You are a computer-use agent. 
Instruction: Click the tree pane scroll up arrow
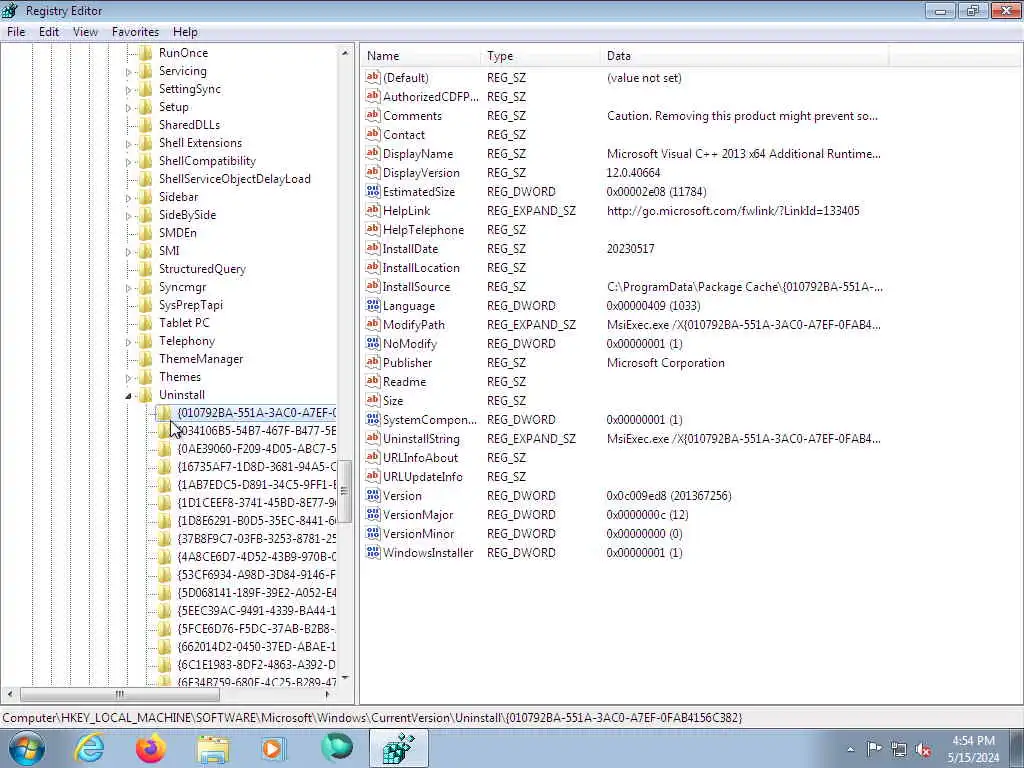point(345,53)
